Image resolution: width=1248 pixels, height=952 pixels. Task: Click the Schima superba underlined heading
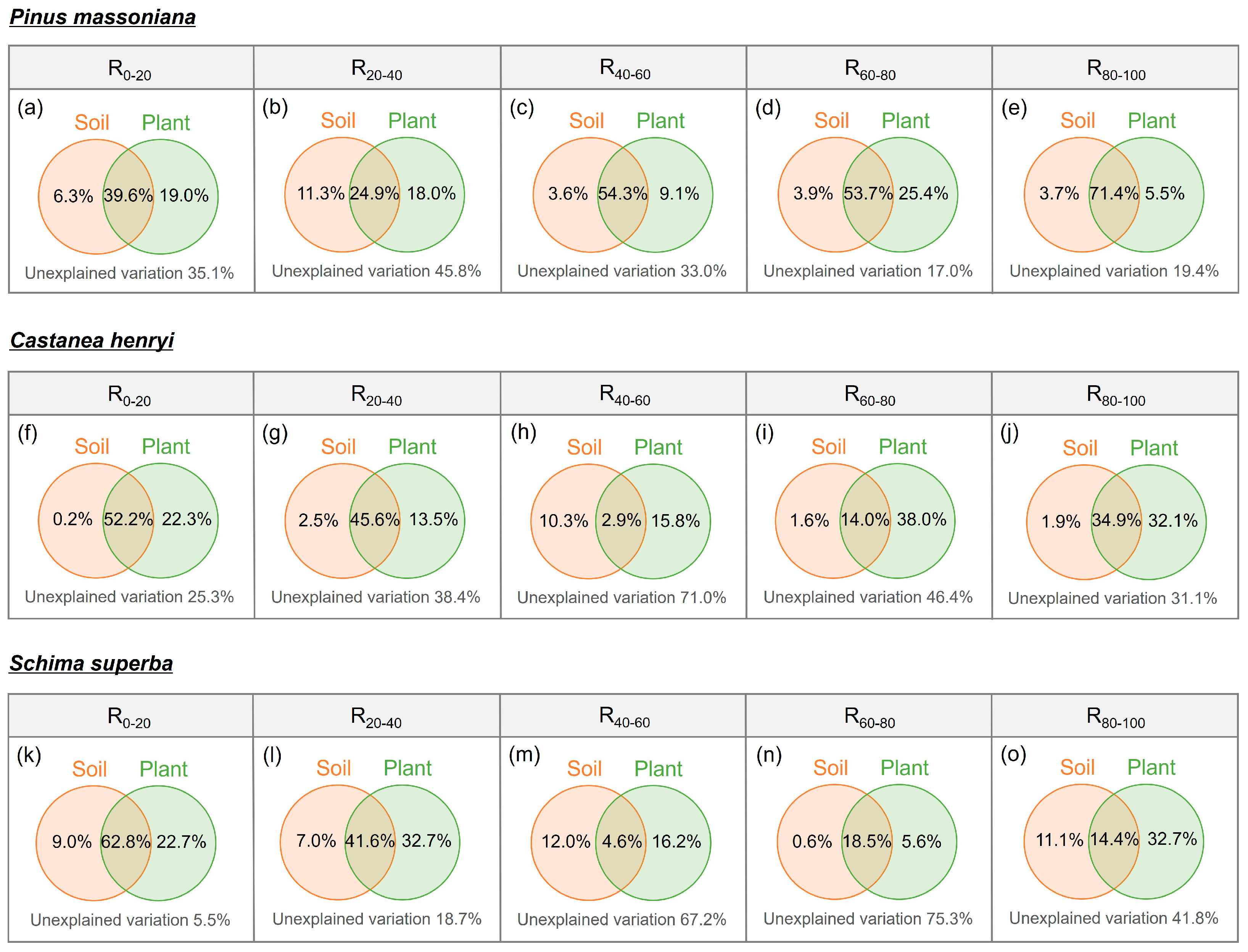coord(91,664)
